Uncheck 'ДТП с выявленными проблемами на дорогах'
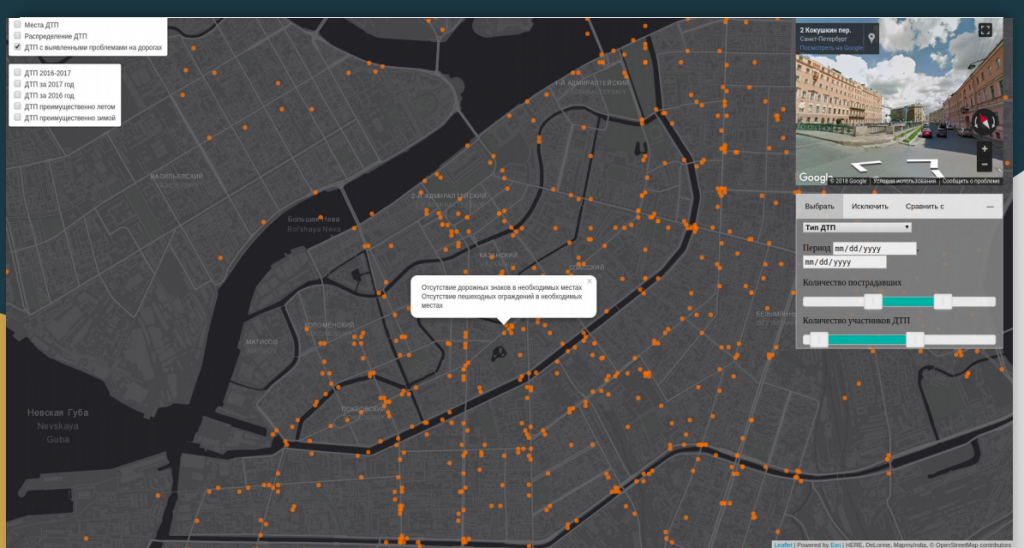This screenshot has width=1024, height=548. coord(17,47)
